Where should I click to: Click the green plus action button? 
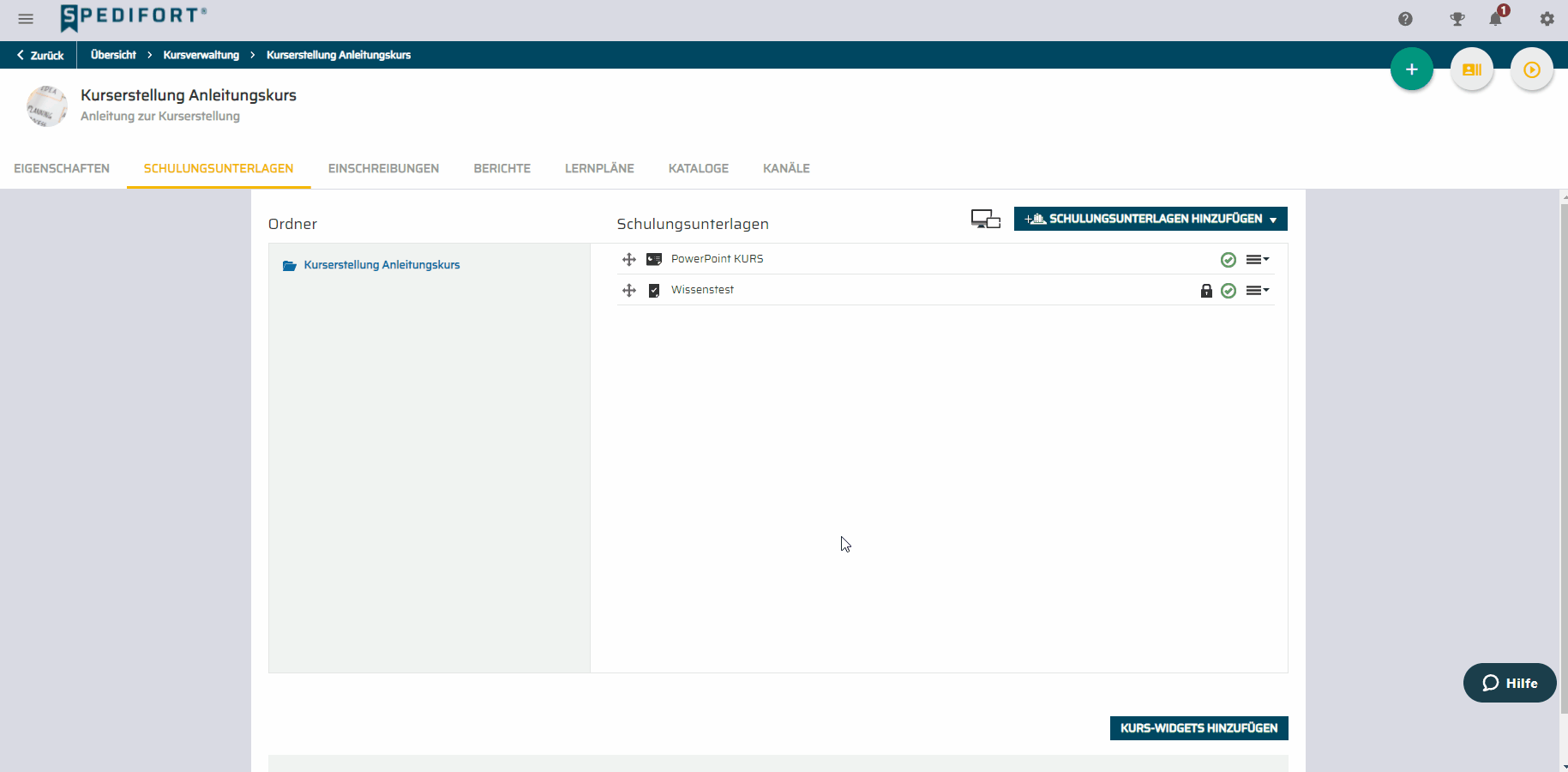1412,69
